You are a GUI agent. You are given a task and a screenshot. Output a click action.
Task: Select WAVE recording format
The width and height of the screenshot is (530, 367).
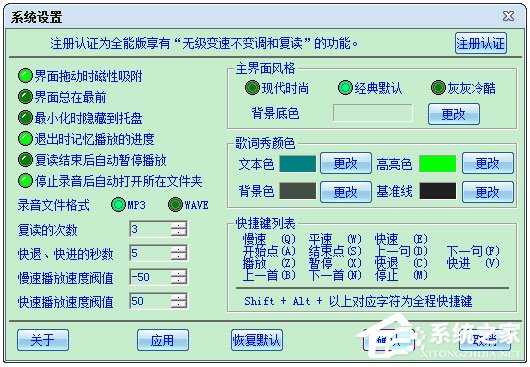point(188,205)
